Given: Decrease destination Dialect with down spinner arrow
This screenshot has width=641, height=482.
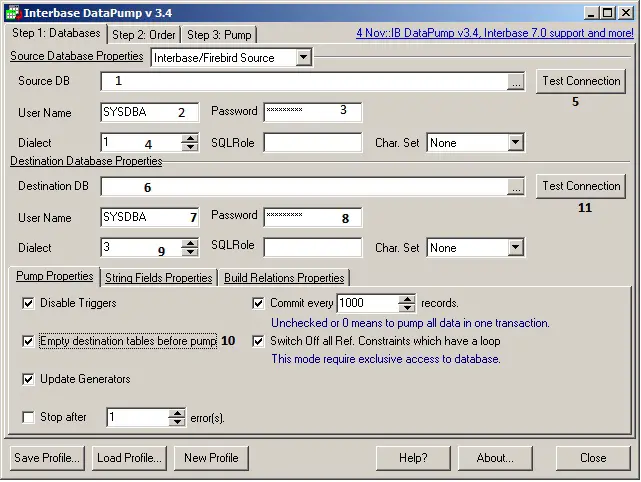Looking at the screenshot, I should tap(190, 252).
